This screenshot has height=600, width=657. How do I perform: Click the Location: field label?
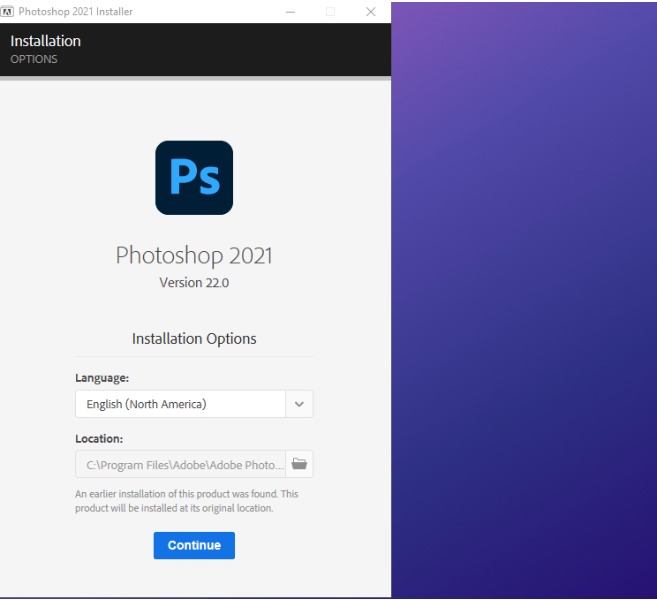coord(101,438)
